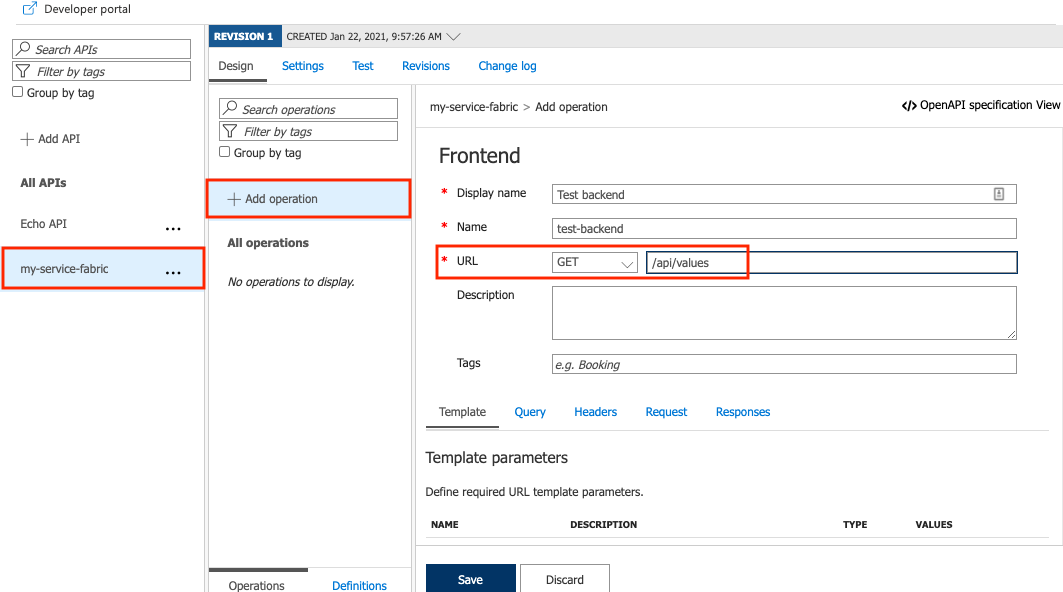Image resolution: width=1063 pixels, height=592 pixels.
Task: Open the Headers tab
Action: pos(596,411)
